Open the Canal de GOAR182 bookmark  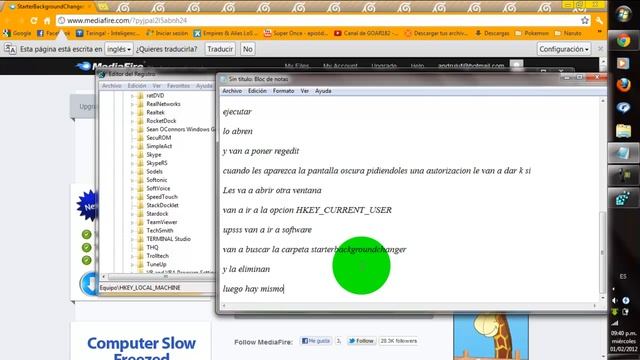point(366,33)
